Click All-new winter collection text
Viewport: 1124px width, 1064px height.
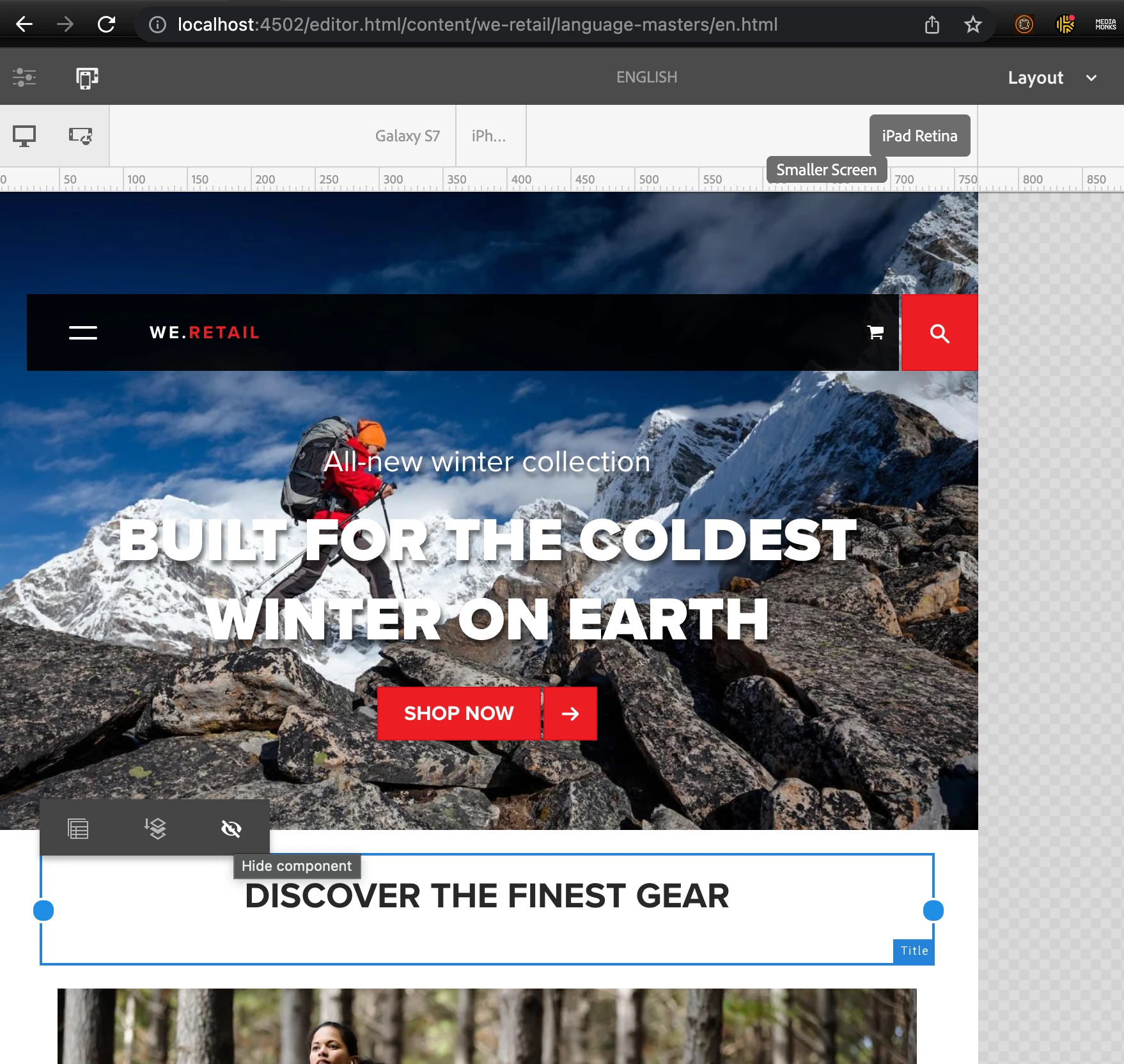click(x=487, y=462)
